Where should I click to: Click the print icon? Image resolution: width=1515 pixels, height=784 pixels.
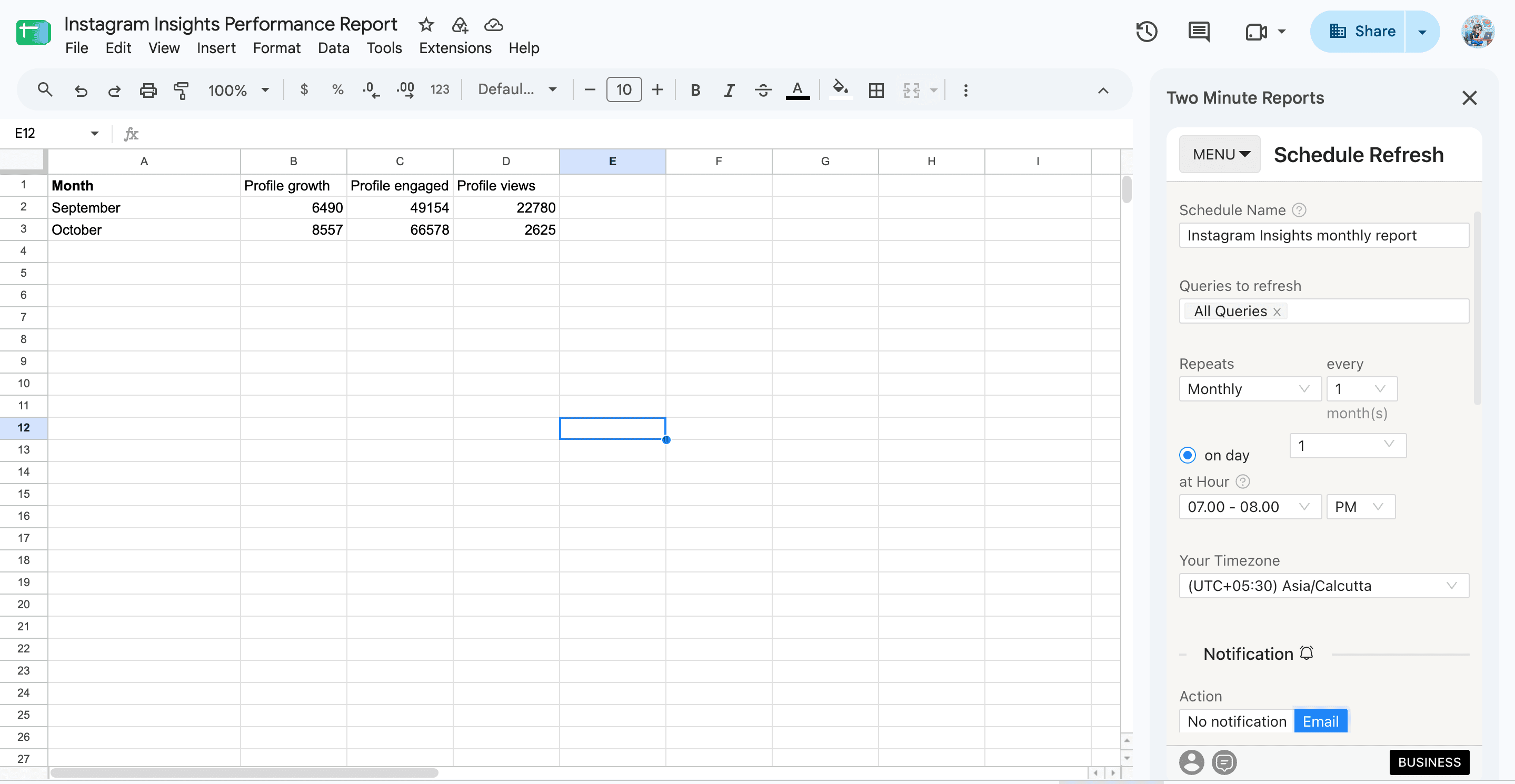[147, 90]
